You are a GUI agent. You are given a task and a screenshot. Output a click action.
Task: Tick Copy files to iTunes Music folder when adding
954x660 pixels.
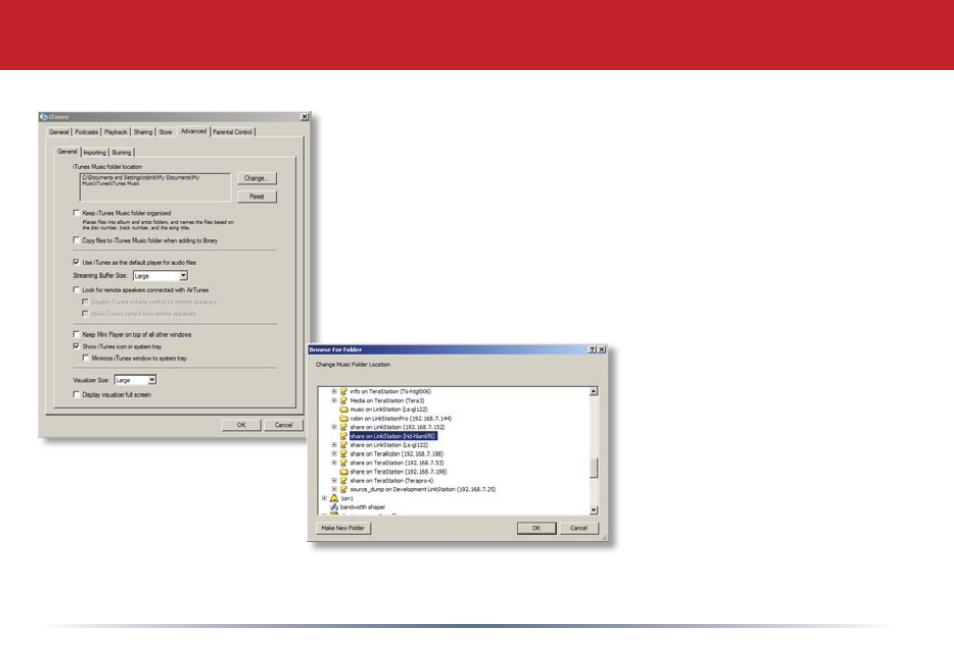(x=76, y=240)
